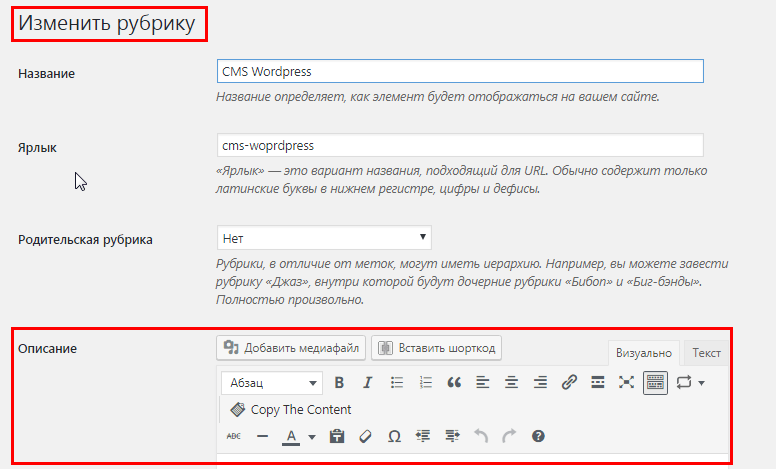This screenshot has width=776, height=469.
Task: Click the Вставить шорткод button
Action: pos(436,348)
